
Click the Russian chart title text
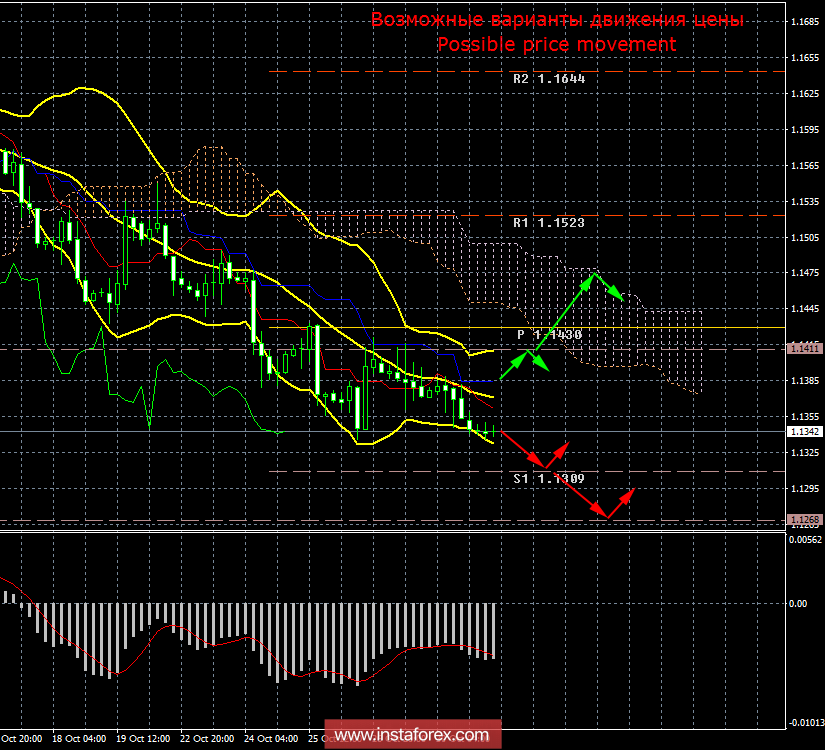point(557,20)
